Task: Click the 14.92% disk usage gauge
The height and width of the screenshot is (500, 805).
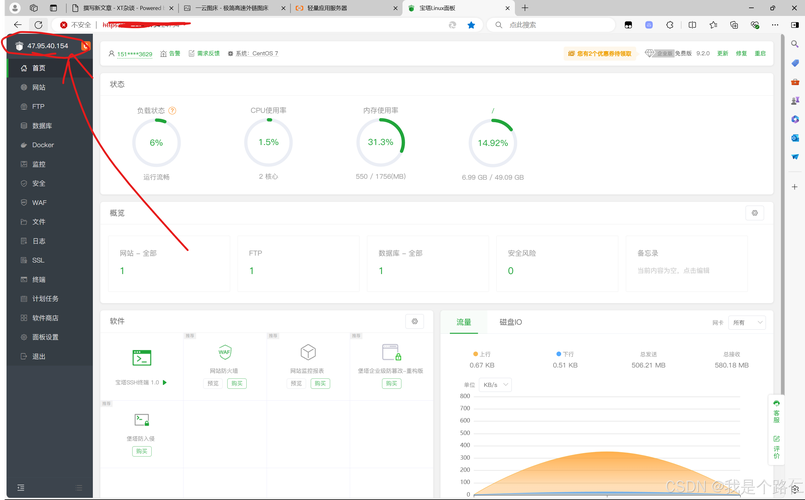Action: pyautogui.click(x=493, y=143)
